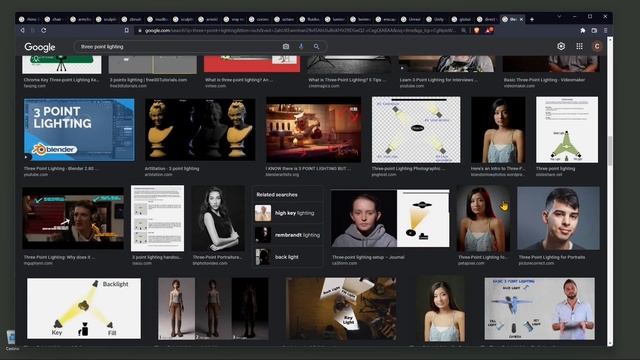Switch to the 'global' browser tab

(x=461, y=19)
